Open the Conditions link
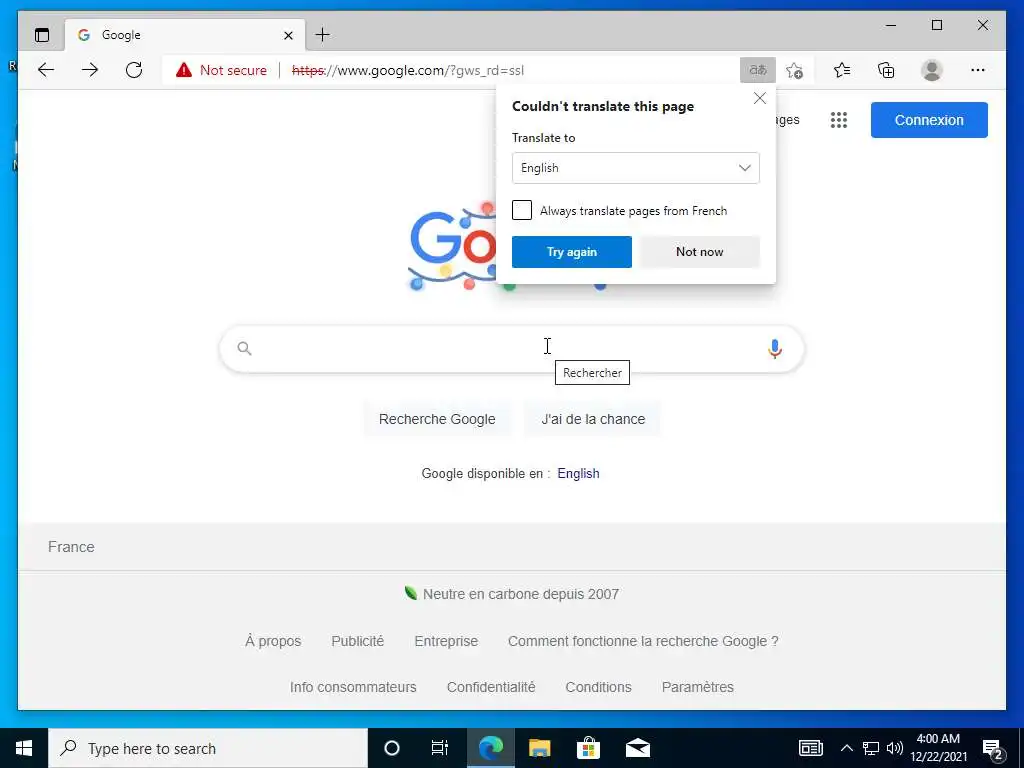This screenshot has height=768, width=1024. (x=598, y=687)
